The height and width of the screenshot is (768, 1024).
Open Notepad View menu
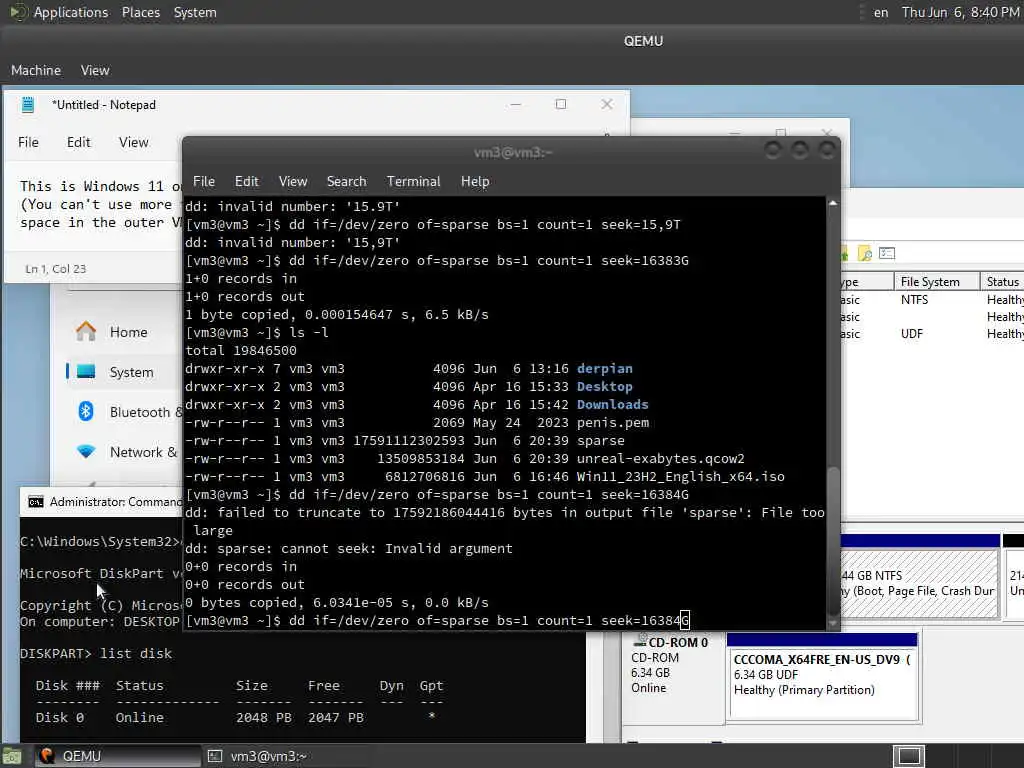[133, 142]
